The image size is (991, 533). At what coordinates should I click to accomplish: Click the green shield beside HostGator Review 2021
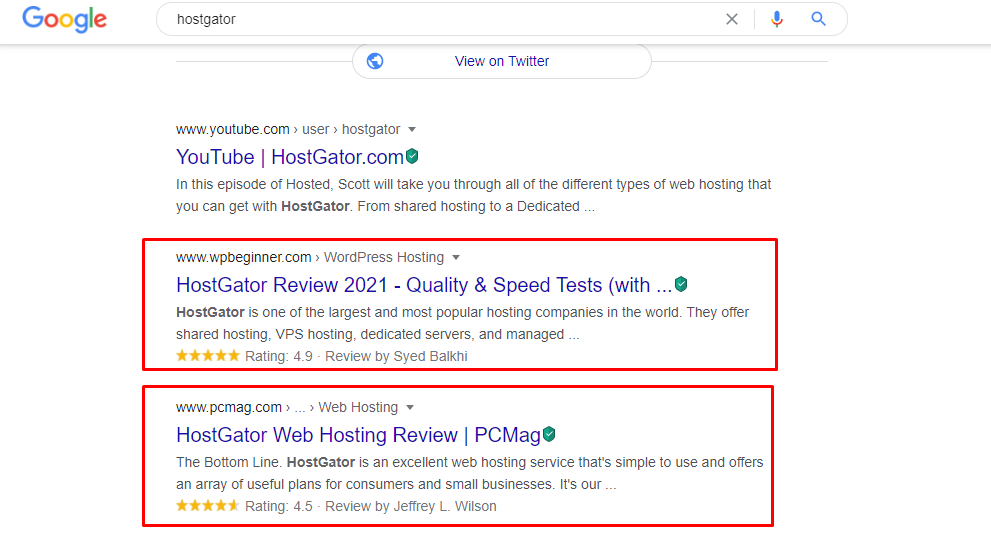pos(681,284)
